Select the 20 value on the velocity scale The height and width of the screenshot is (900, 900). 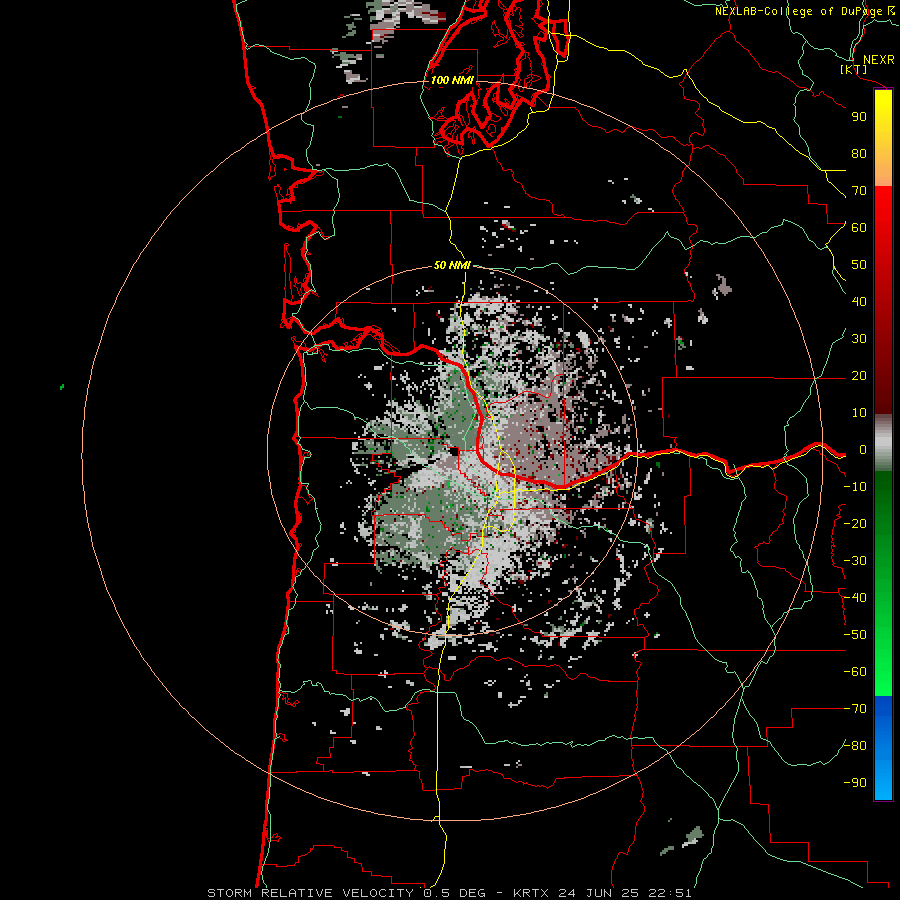[x=859, y=375]
